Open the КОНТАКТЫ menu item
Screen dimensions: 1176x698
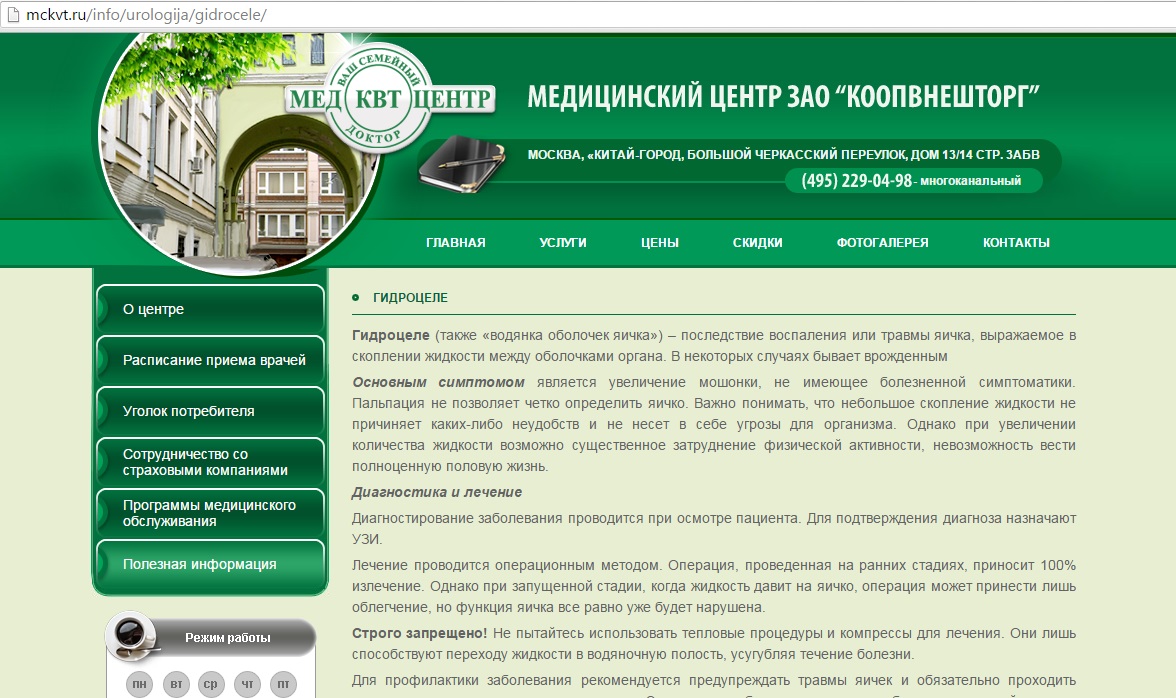pos(1016,243)
